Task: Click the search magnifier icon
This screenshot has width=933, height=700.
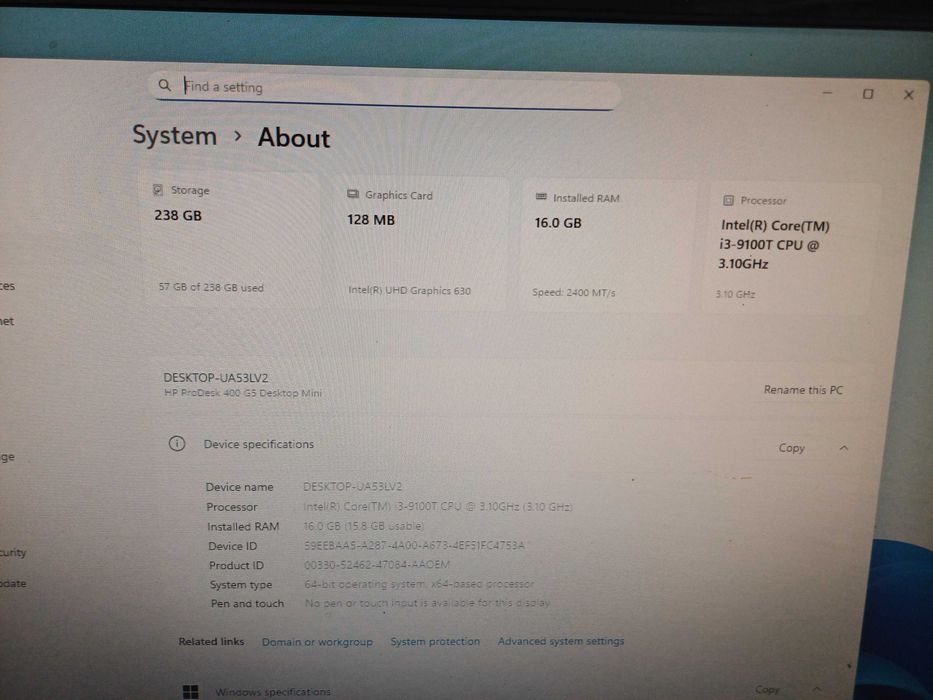Action: coord(164,85)
